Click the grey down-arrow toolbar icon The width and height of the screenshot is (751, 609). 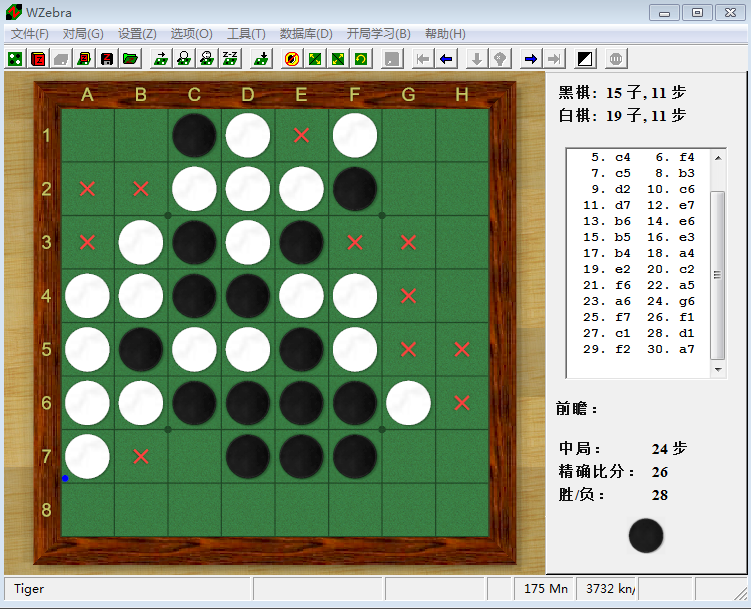tap(477, 59)
